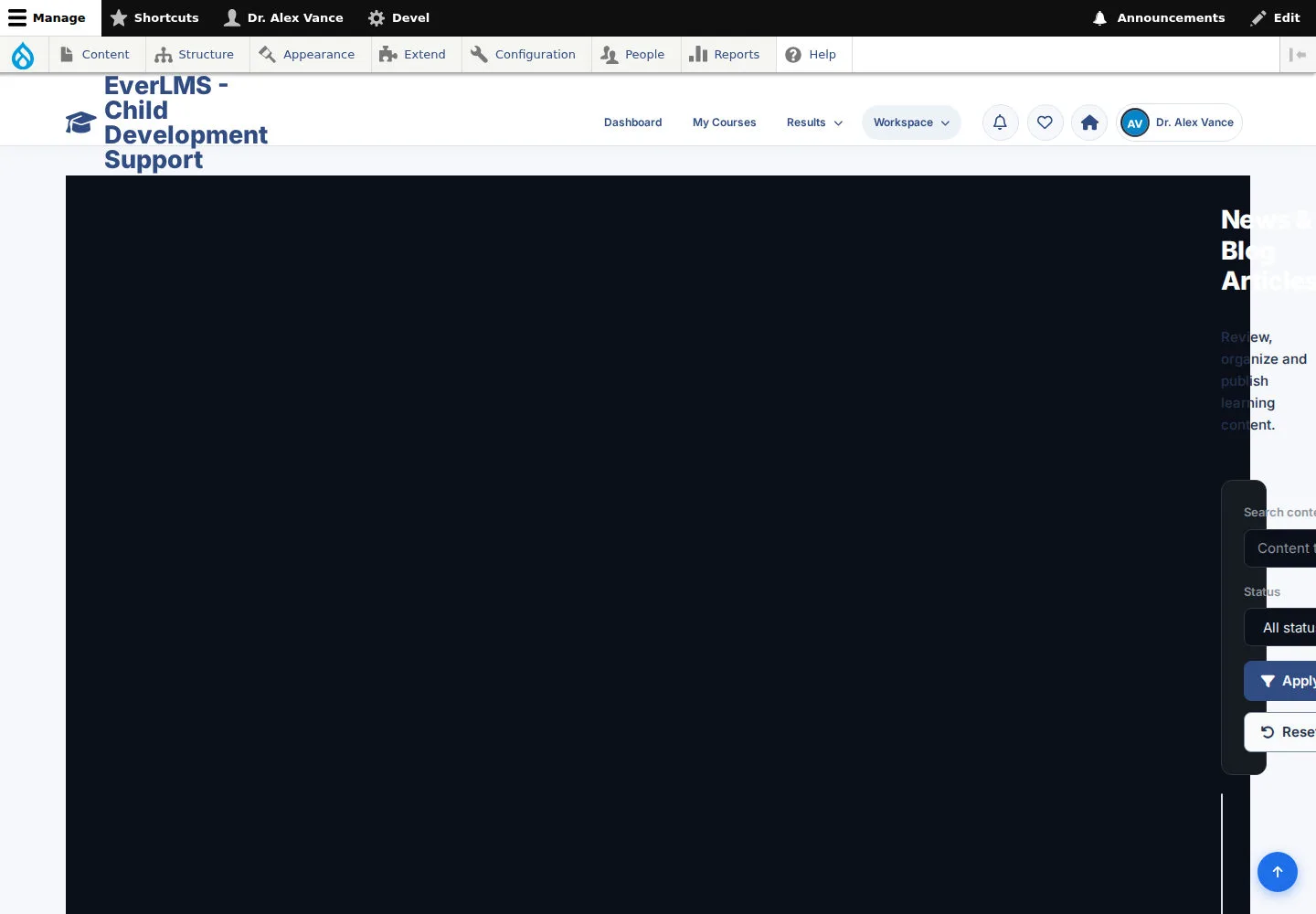Screen dimensions: 1316x914
Task: Click the Content search input field
Action: (x=1280, y=548)
